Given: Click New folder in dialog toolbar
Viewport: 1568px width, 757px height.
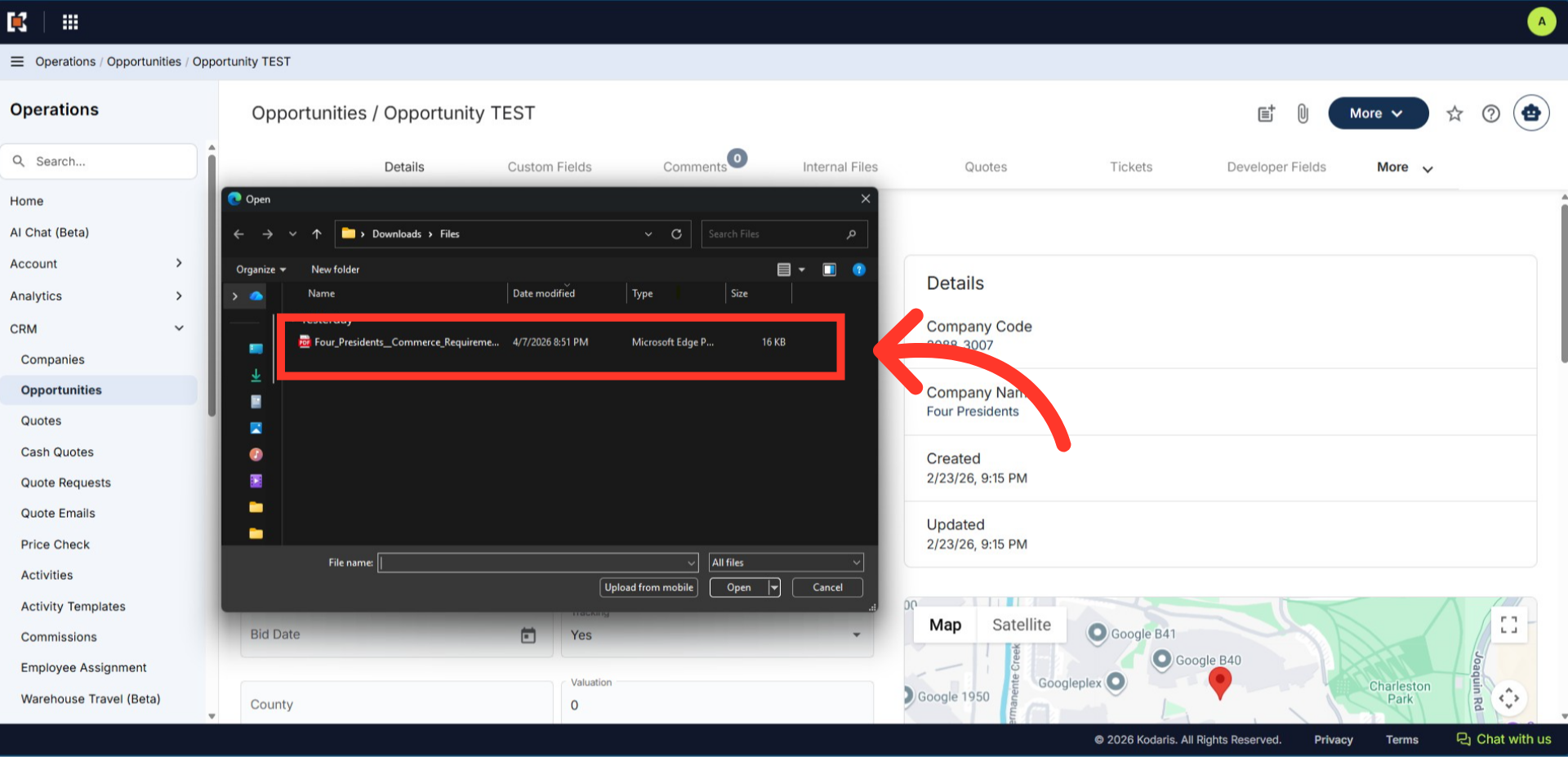Looking at the screenshot, I should tap(335, 269).
